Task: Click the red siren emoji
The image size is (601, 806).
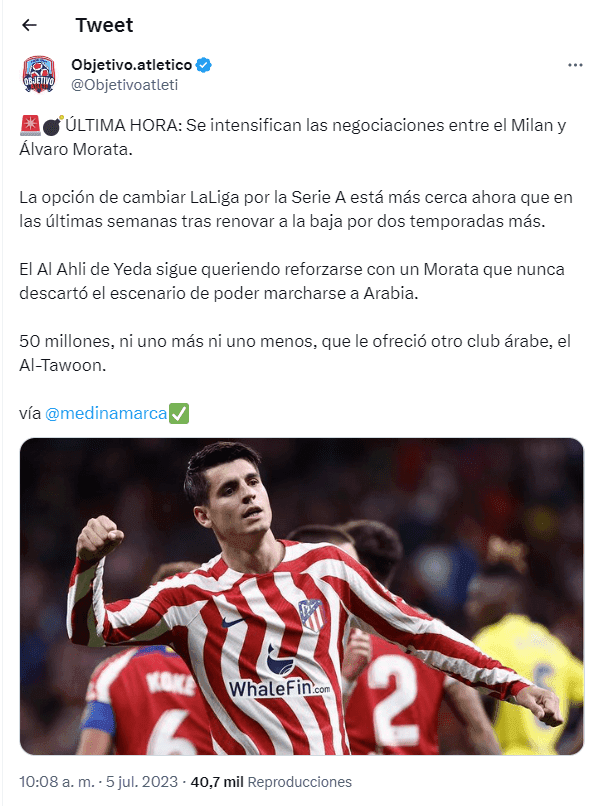Action: click(30, 125)
